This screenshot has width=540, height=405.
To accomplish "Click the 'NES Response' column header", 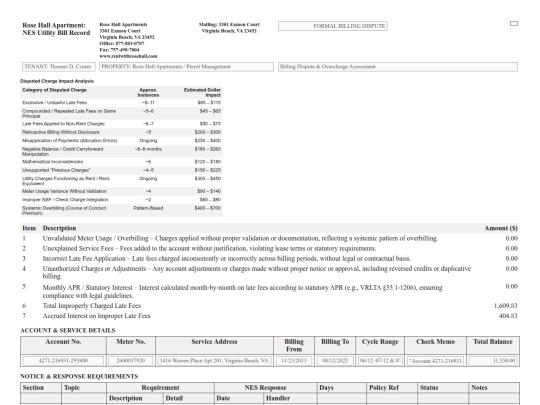I will (266, 387).
